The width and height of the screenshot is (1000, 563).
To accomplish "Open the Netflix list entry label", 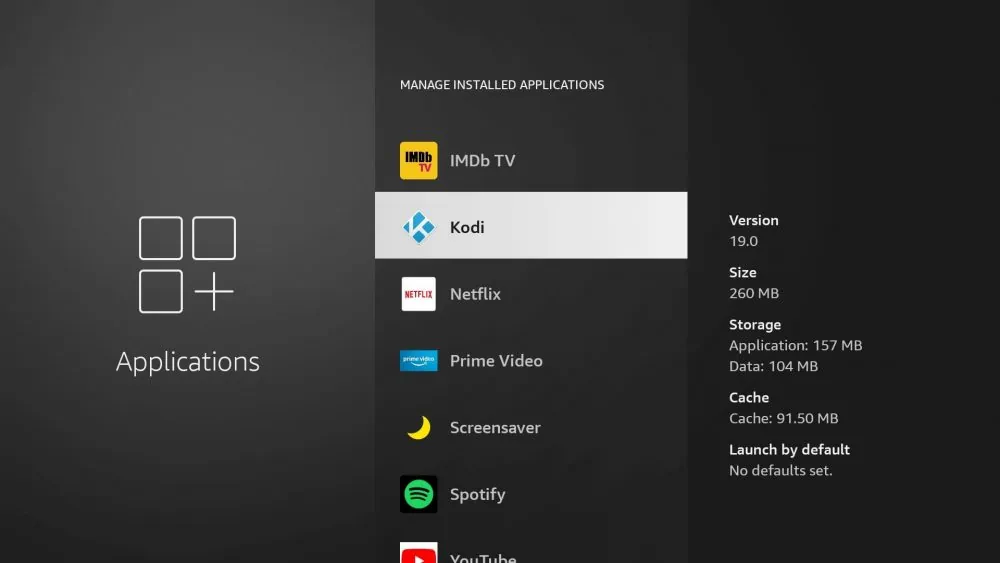I will (475, 294).
